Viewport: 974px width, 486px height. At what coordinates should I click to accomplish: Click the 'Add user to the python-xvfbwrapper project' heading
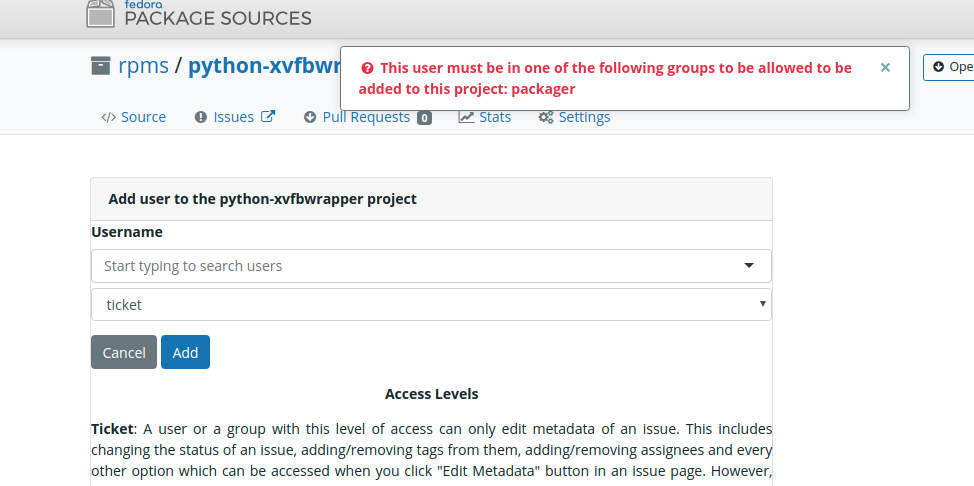262,199
